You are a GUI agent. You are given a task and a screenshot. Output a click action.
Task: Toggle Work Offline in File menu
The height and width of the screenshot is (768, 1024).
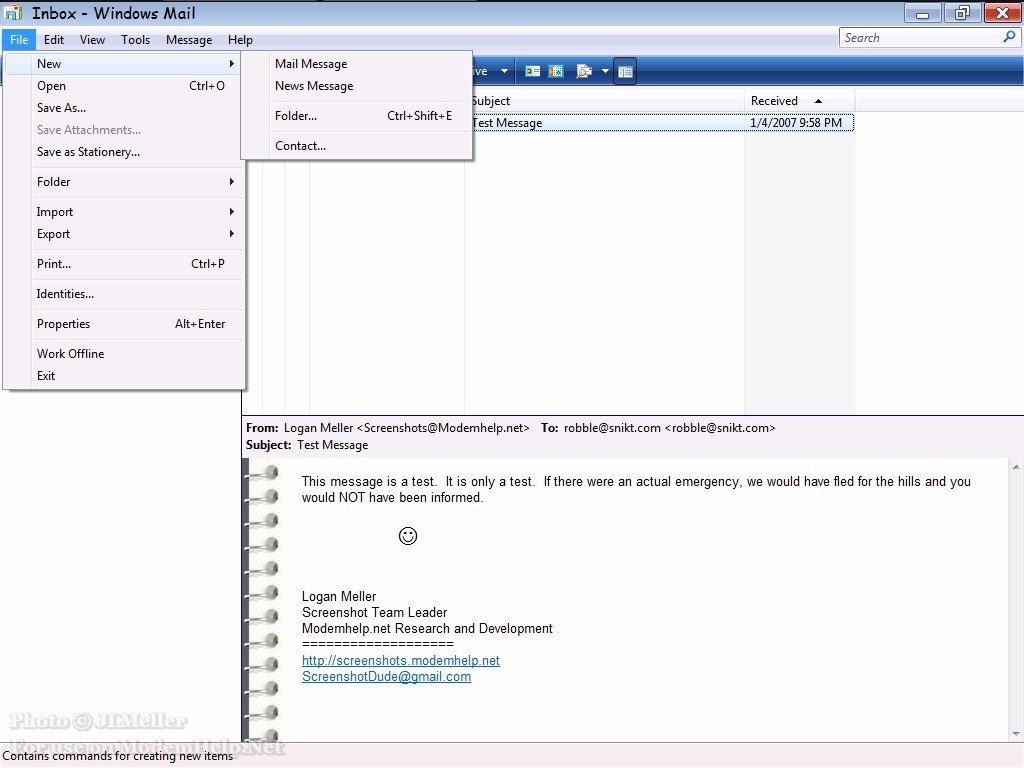(124, 353)
